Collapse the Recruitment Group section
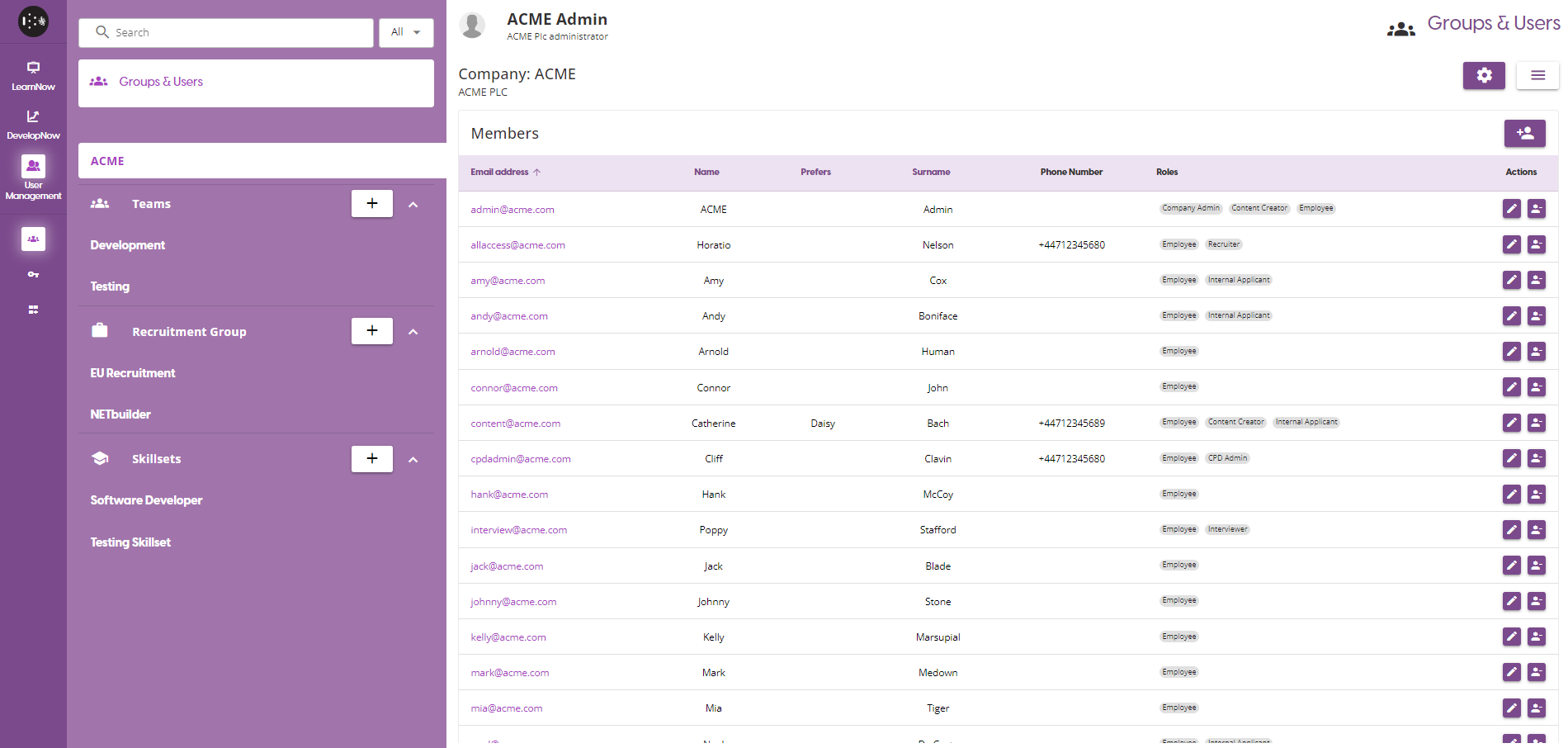 click(x=413, y=332)
